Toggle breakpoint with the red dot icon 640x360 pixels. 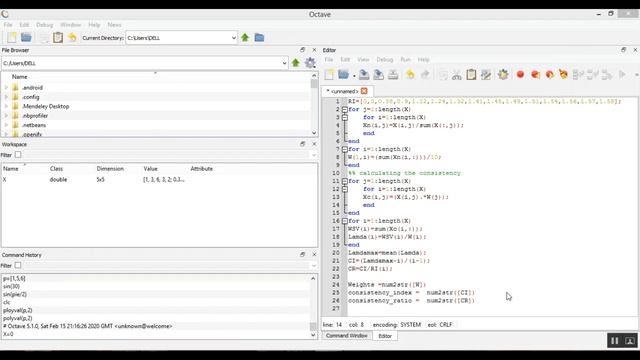pos(520,74)
